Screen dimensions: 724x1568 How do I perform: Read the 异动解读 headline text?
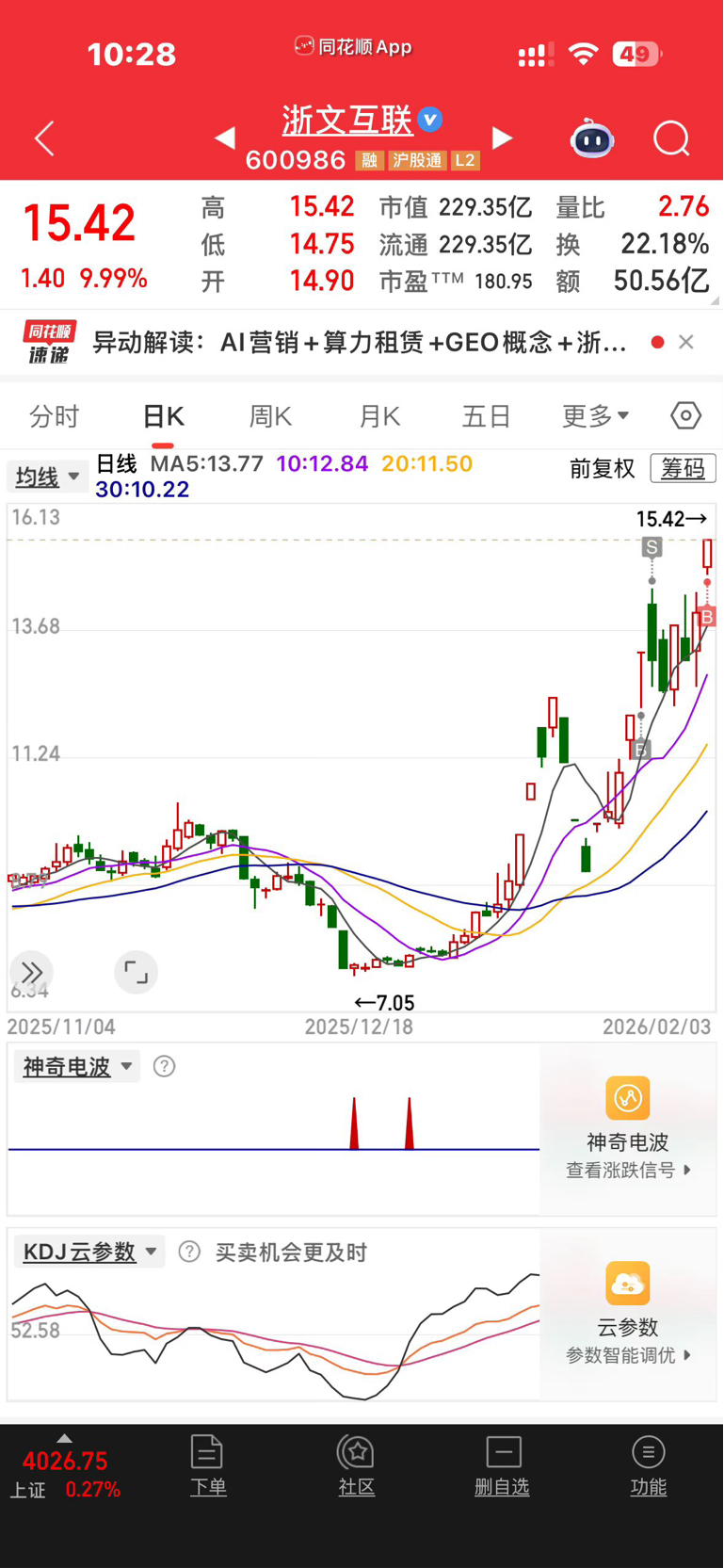pos(360,342)
